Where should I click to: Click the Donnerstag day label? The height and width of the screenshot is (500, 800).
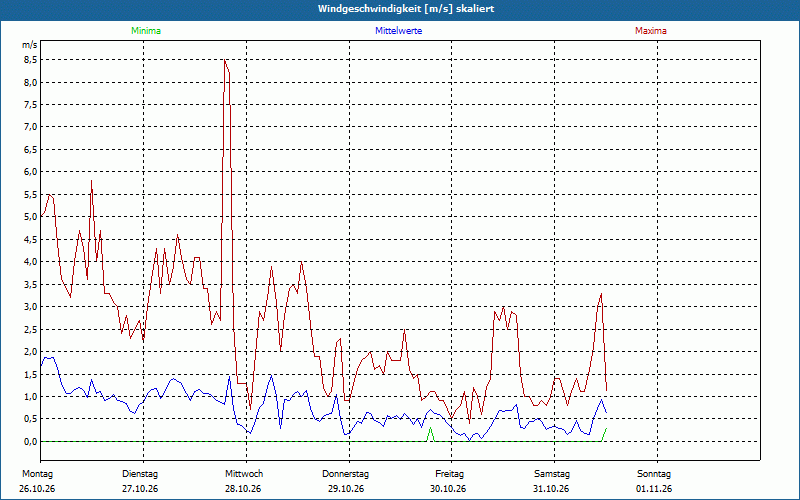click(x=345, y=474)
